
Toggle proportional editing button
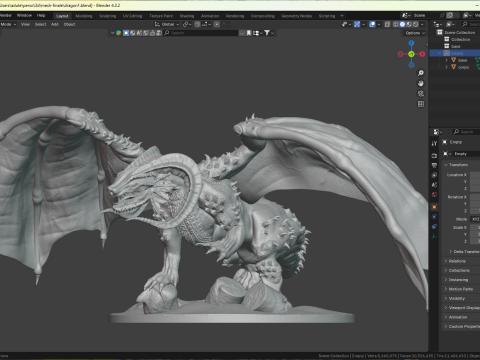click(217, 24)
